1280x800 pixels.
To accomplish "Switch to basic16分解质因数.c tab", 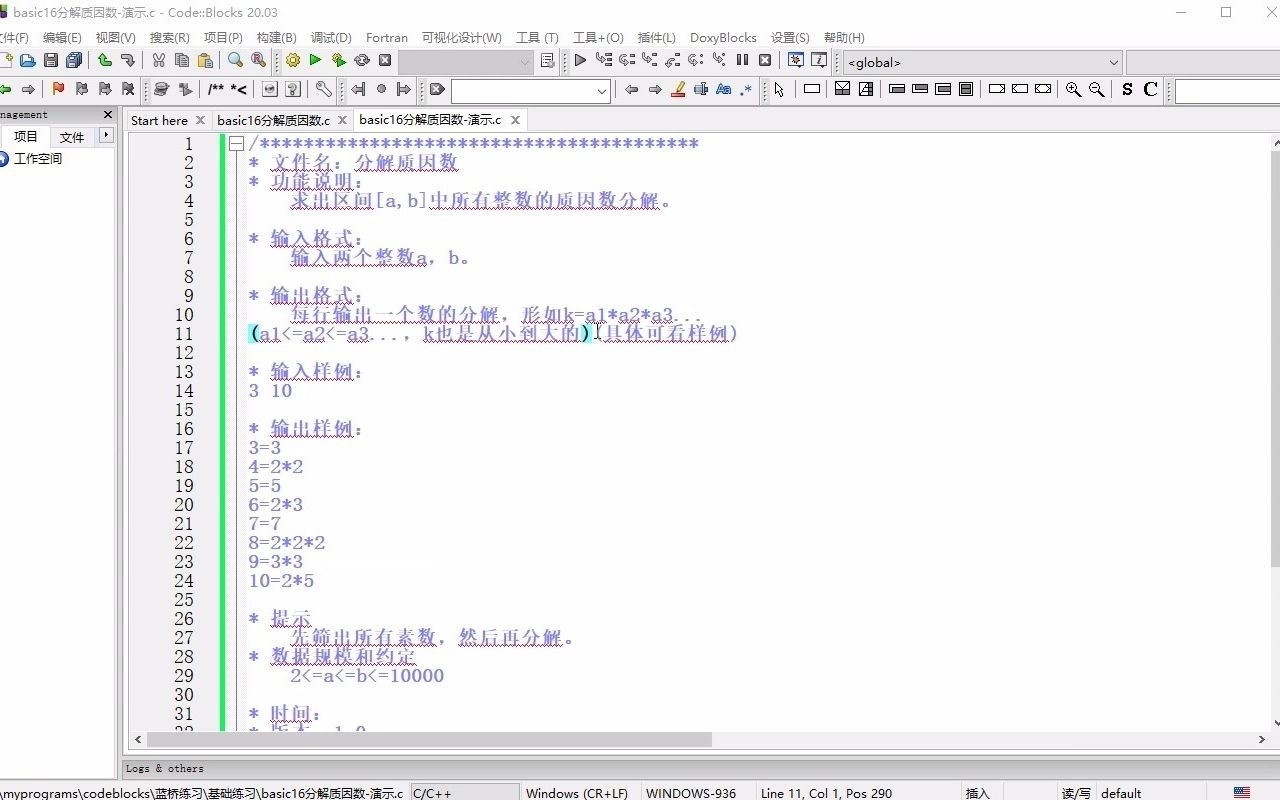I will (273, 120).
